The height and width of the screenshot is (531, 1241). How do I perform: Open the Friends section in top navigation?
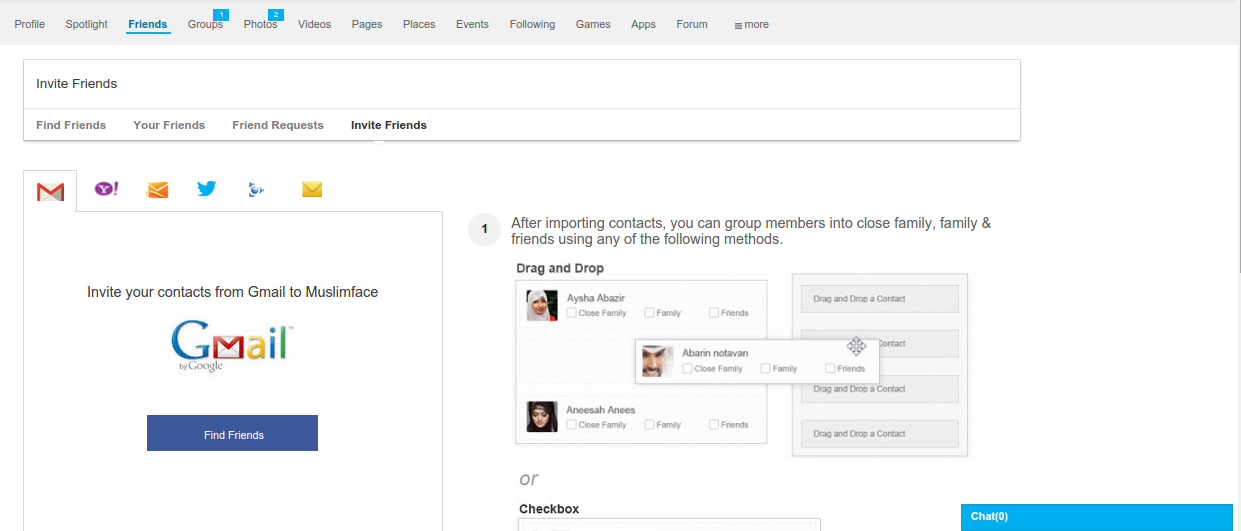coord(148,24)
